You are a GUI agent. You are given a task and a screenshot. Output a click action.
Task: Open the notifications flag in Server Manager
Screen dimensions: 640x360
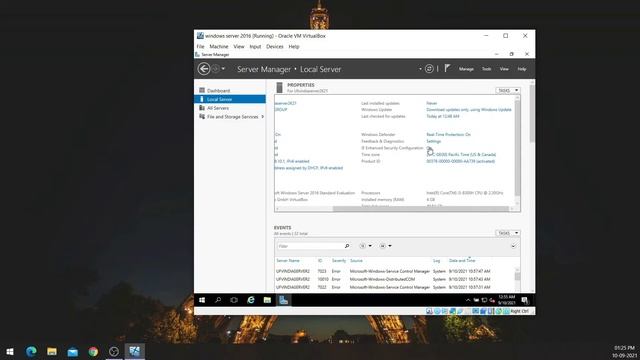click(x=447, y=69)
